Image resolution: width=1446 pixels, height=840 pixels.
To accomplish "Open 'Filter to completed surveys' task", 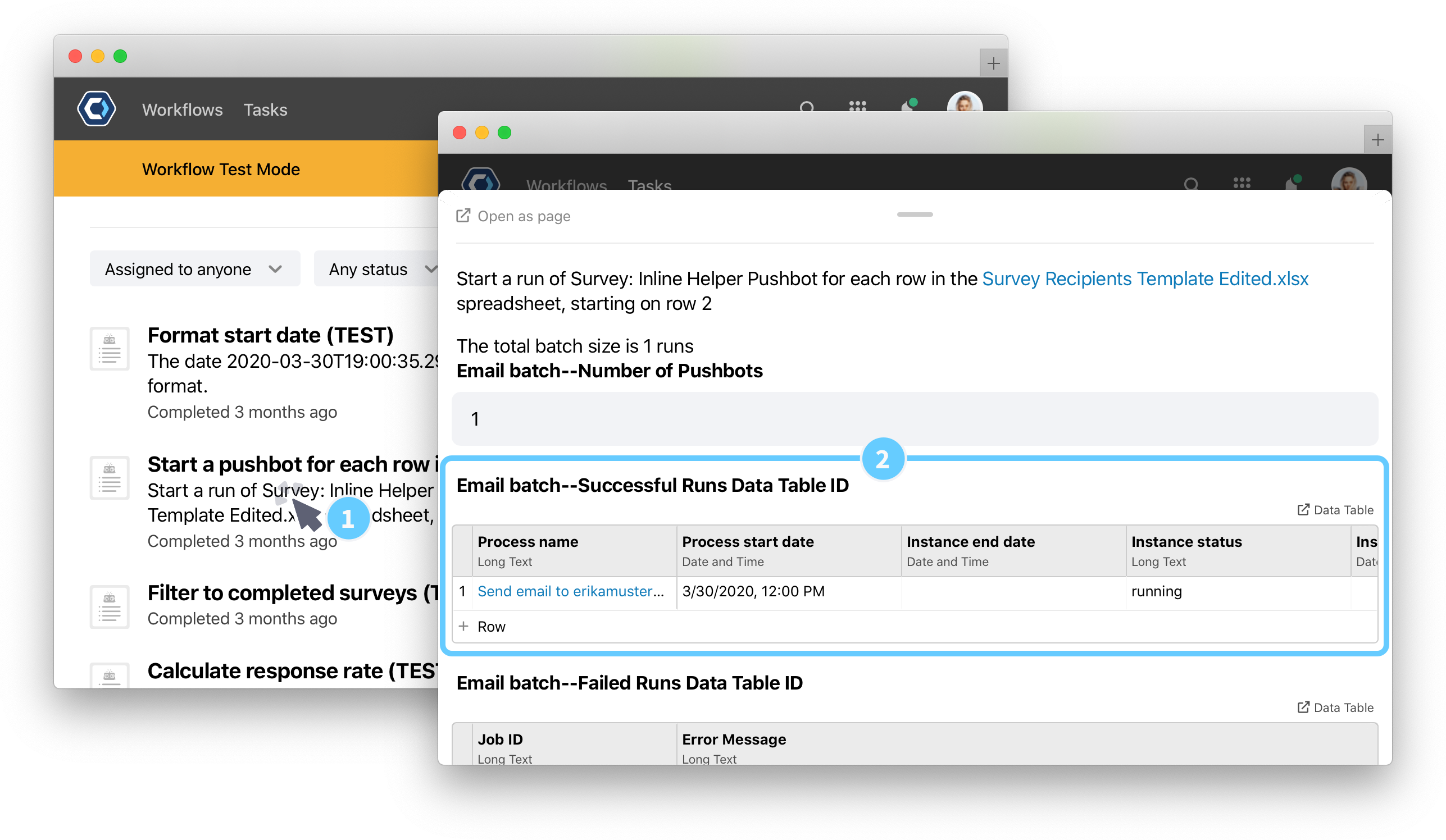I will pyautogui.click(x=293, y=592).
